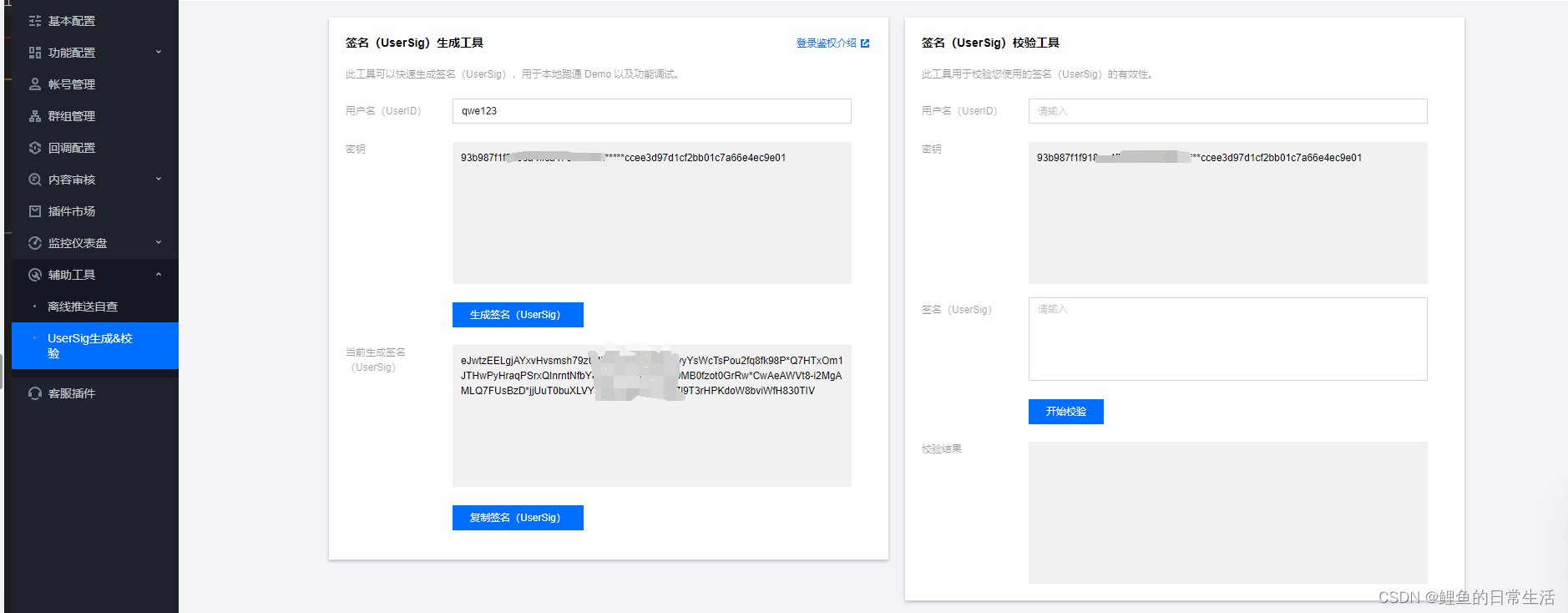Click the 开始校验 button

1066,412
